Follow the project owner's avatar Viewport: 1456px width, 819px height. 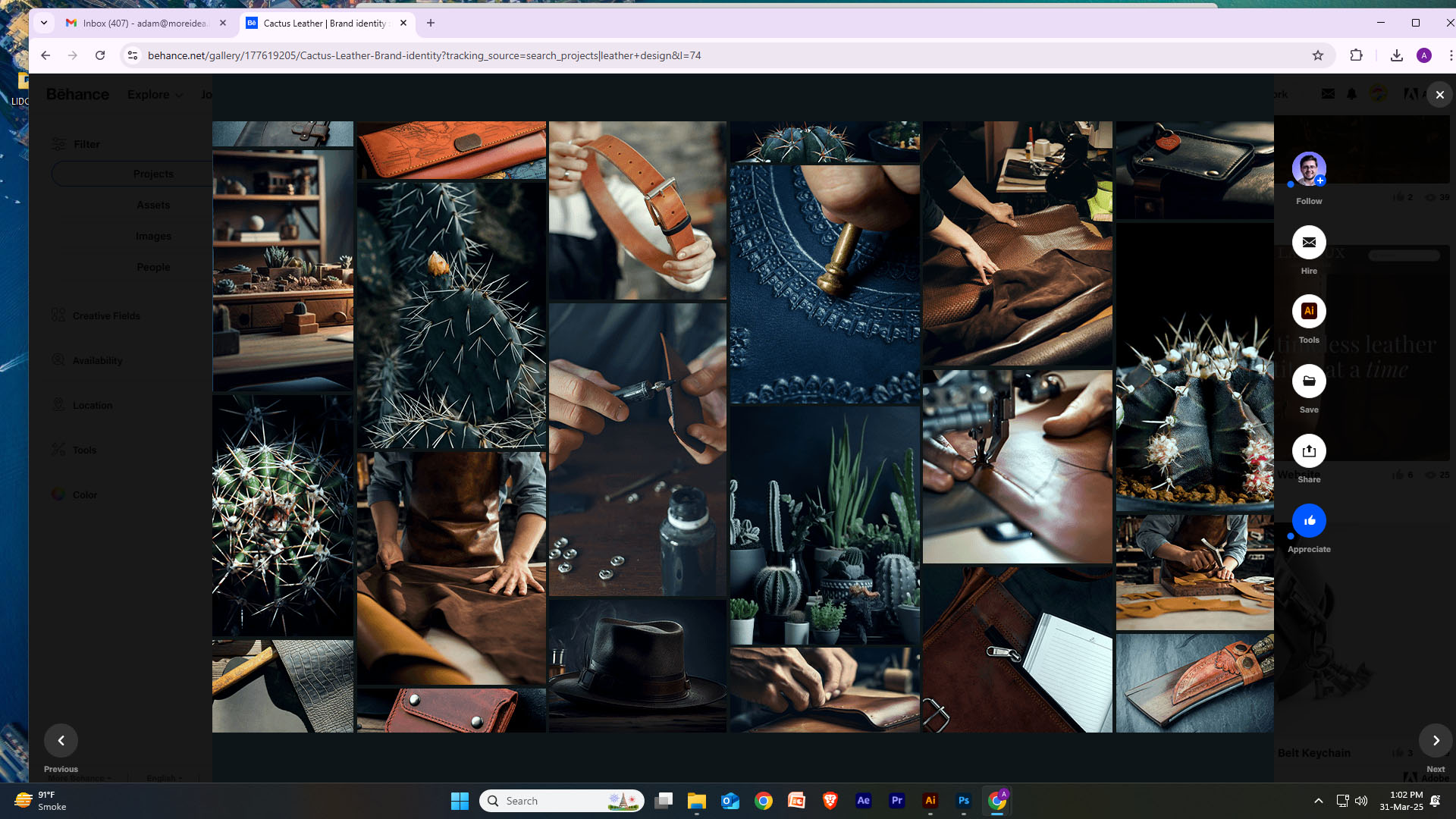(1309, 169)
